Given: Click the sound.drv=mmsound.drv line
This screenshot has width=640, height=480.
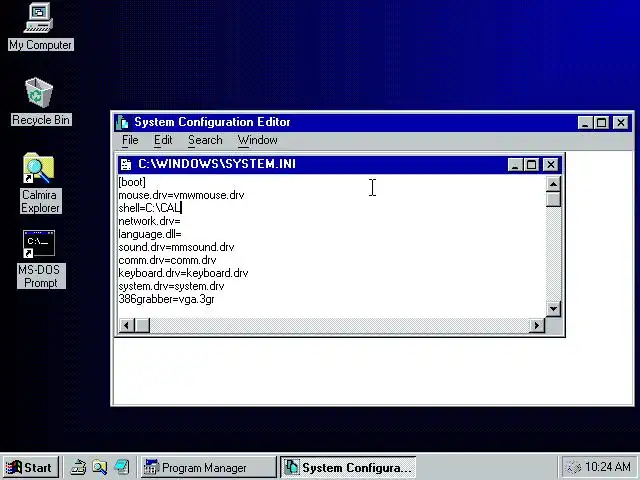Looking at the screenshot, I should point(176,247).
